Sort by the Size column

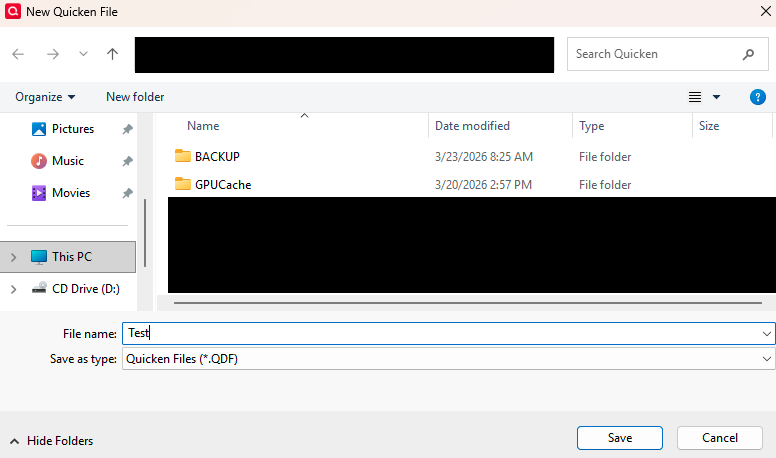(x=709, y=126)
